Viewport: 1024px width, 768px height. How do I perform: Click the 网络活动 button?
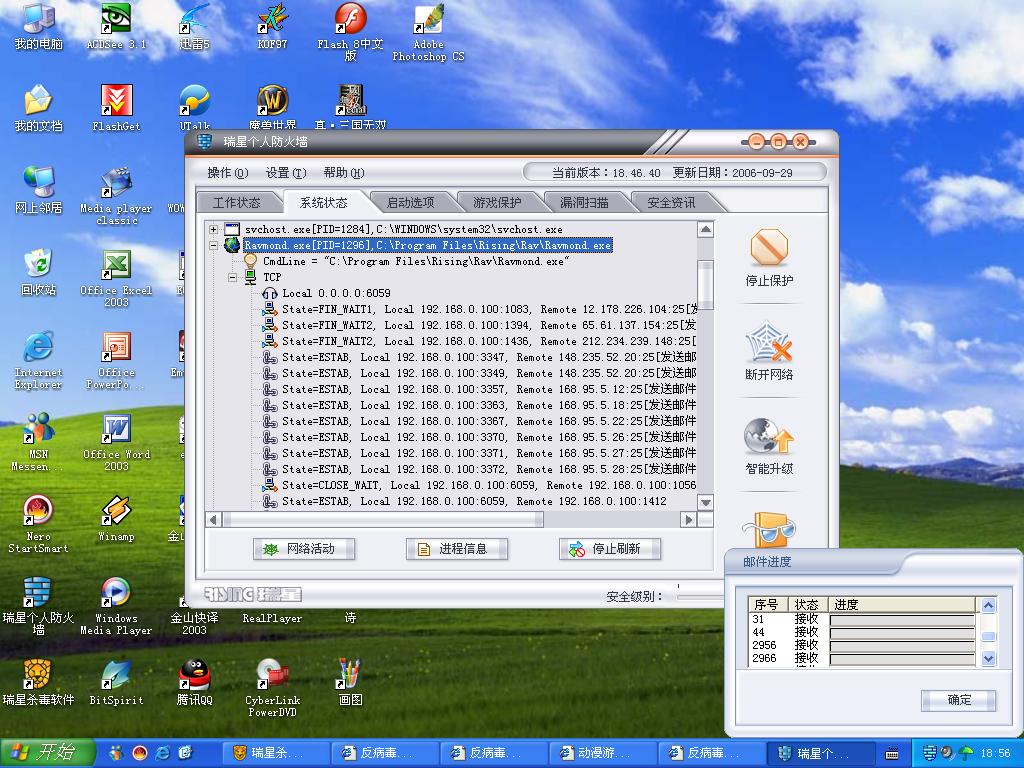(304, 549)
